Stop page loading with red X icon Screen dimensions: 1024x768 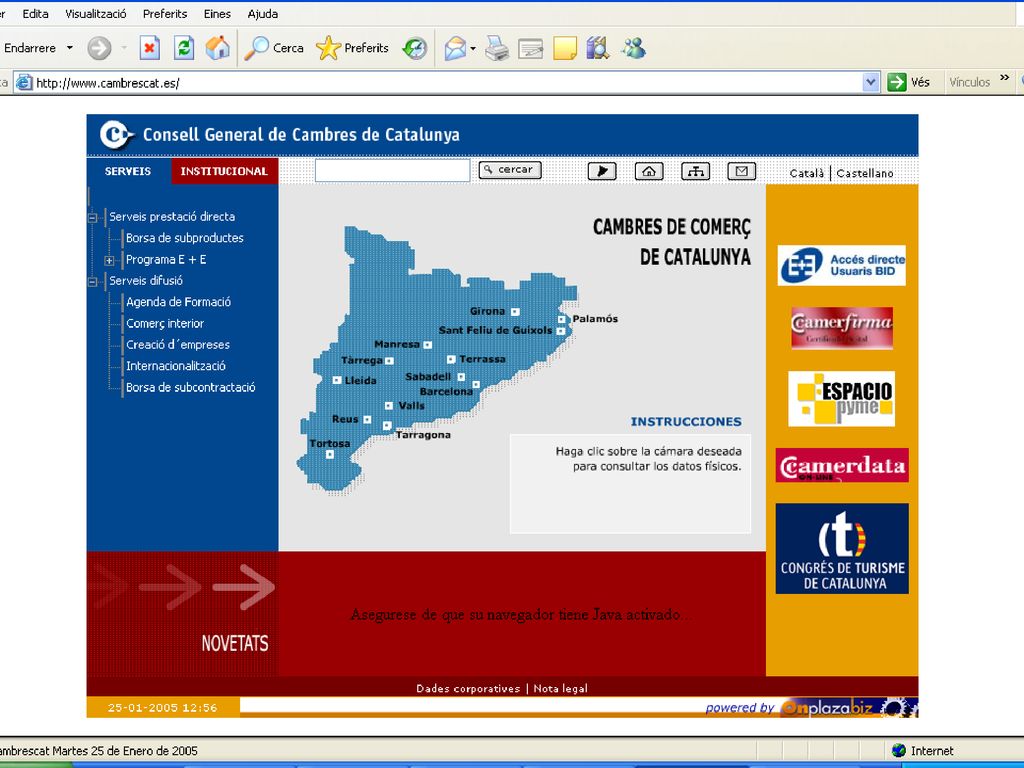tap(150, 48)
